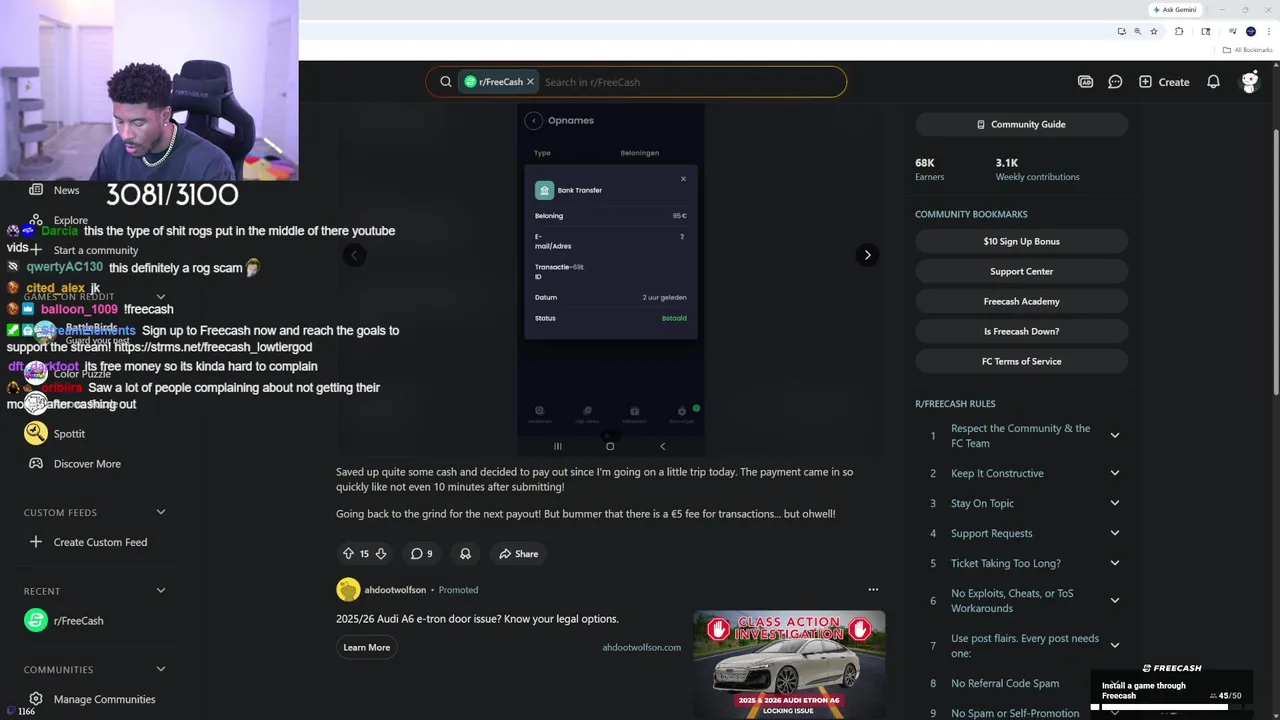Collapse the Recent section
Screen dimensions: 1280x720
point(160,591)
